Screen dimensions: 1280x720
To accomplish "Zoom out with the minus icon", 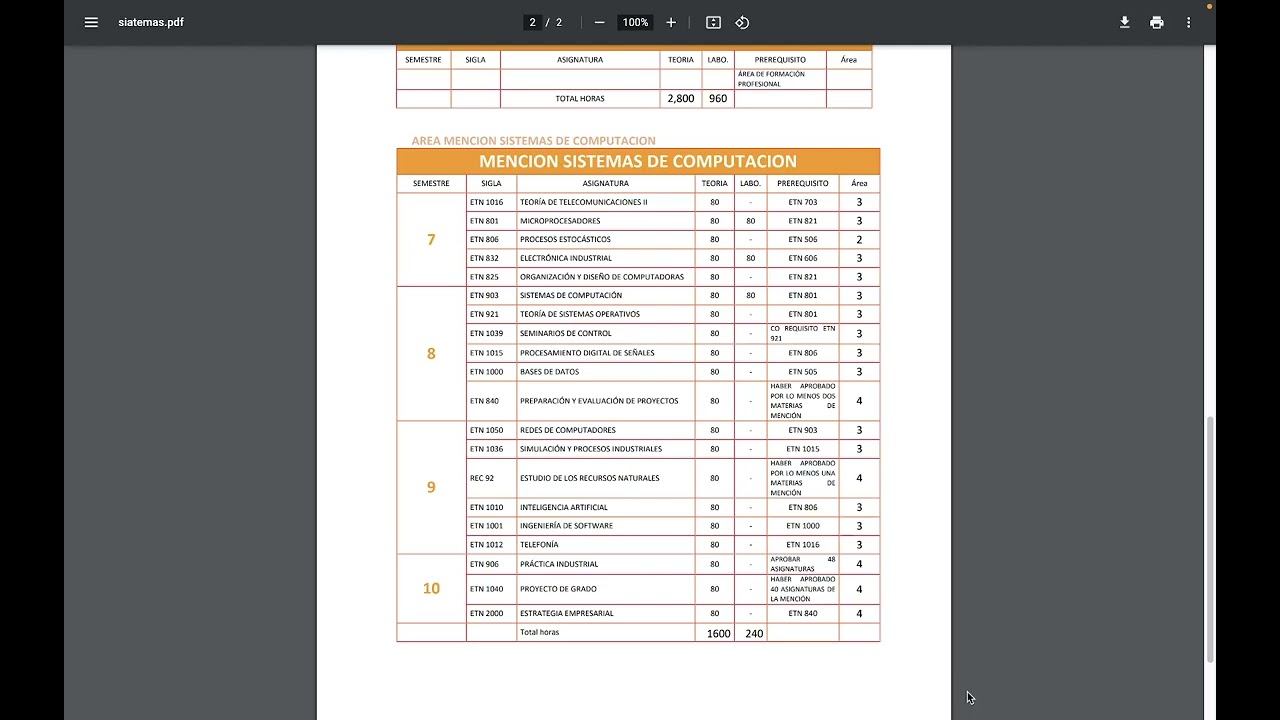I will [x=599, y=22].
